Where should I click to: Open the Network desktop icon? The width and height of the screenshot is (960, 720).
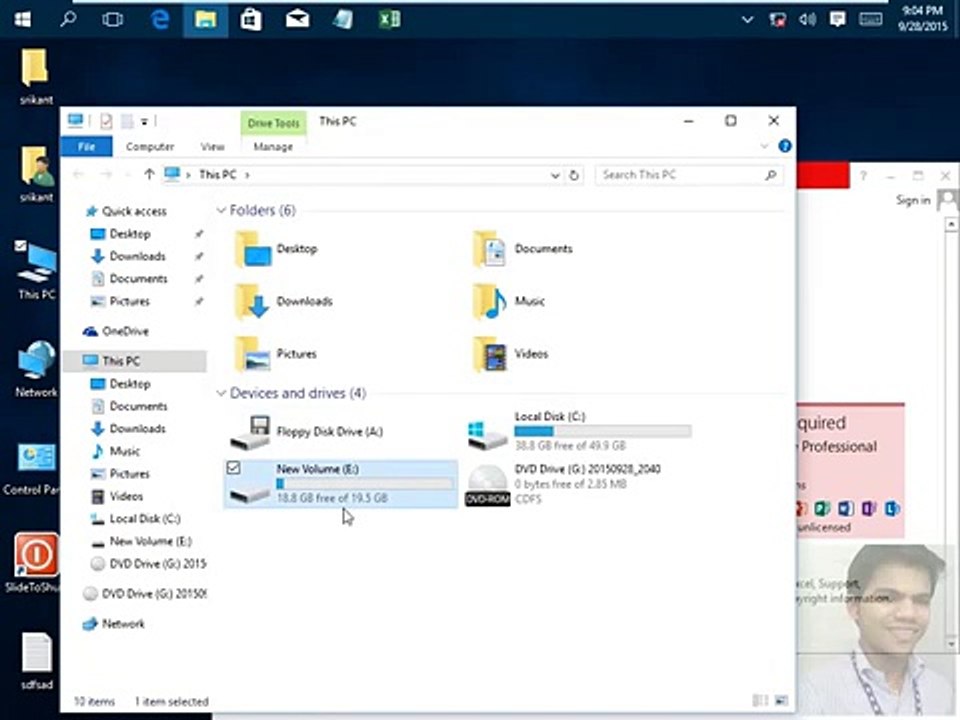[x=36, y=369]
